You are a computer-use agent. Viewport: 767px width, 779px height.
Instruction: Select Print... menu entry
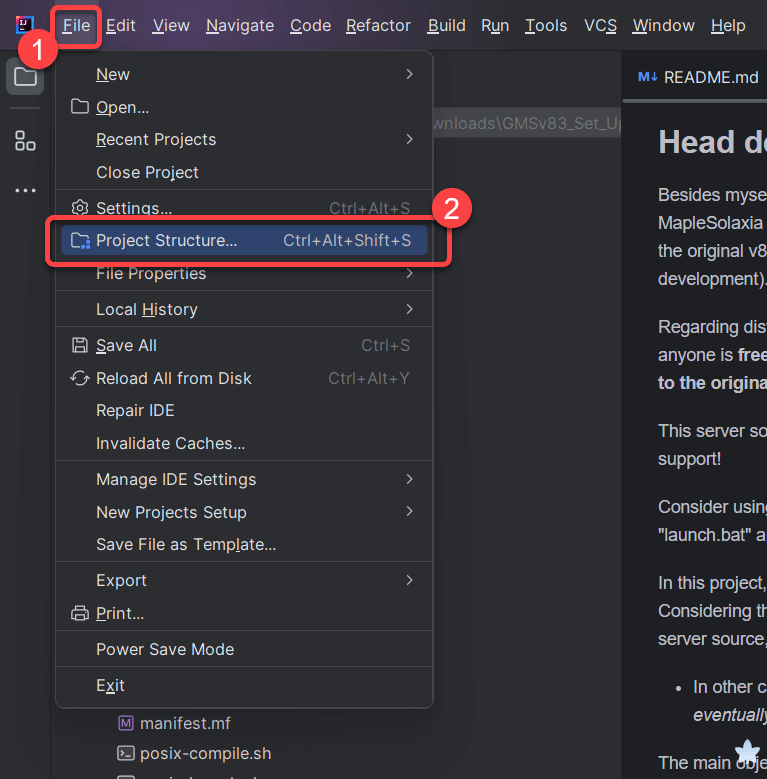(x=244, y=613)
